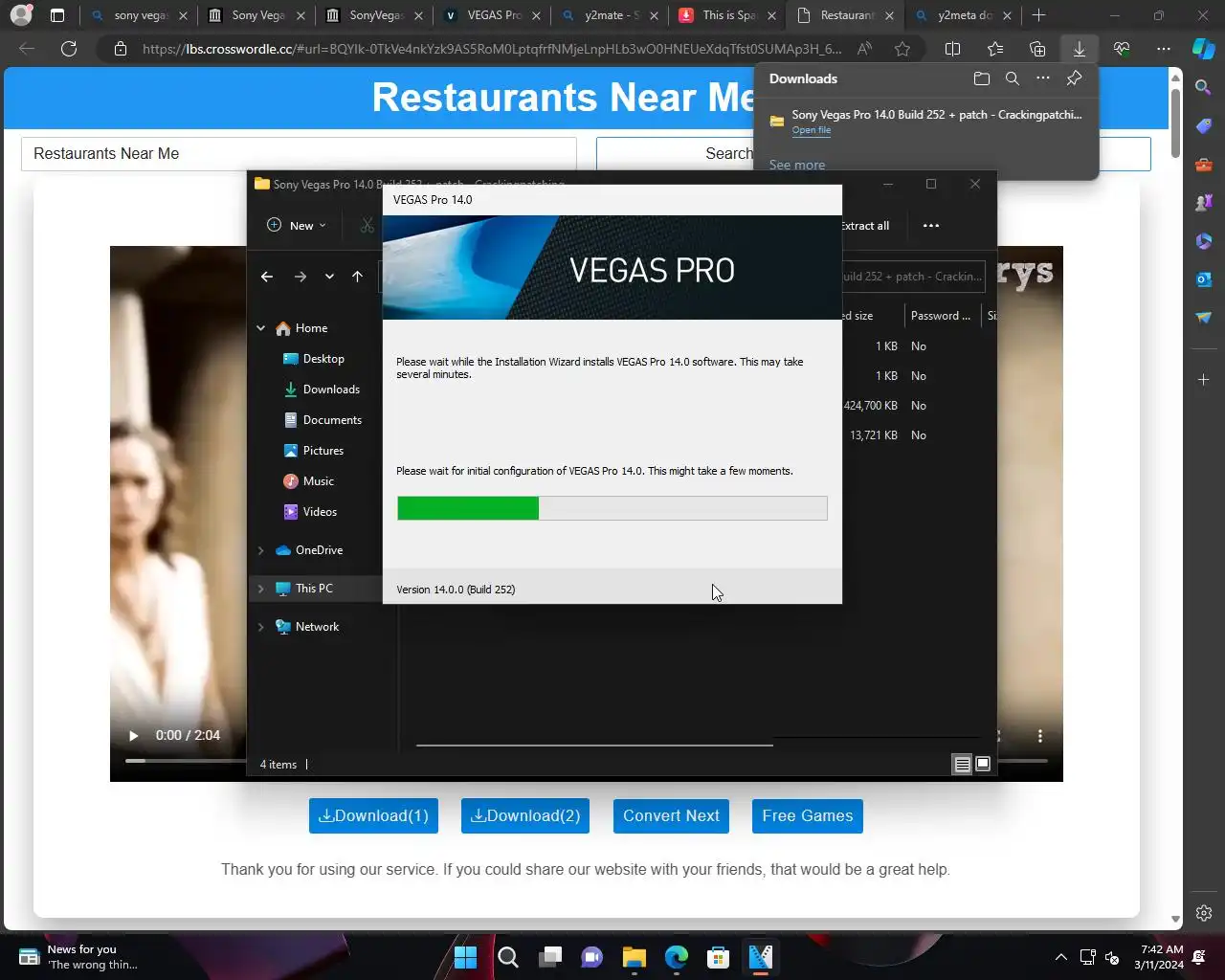Expand Network in Explorer sidebar
The height and width of the screenshot is (980, 1225).
tap(260, 627)
